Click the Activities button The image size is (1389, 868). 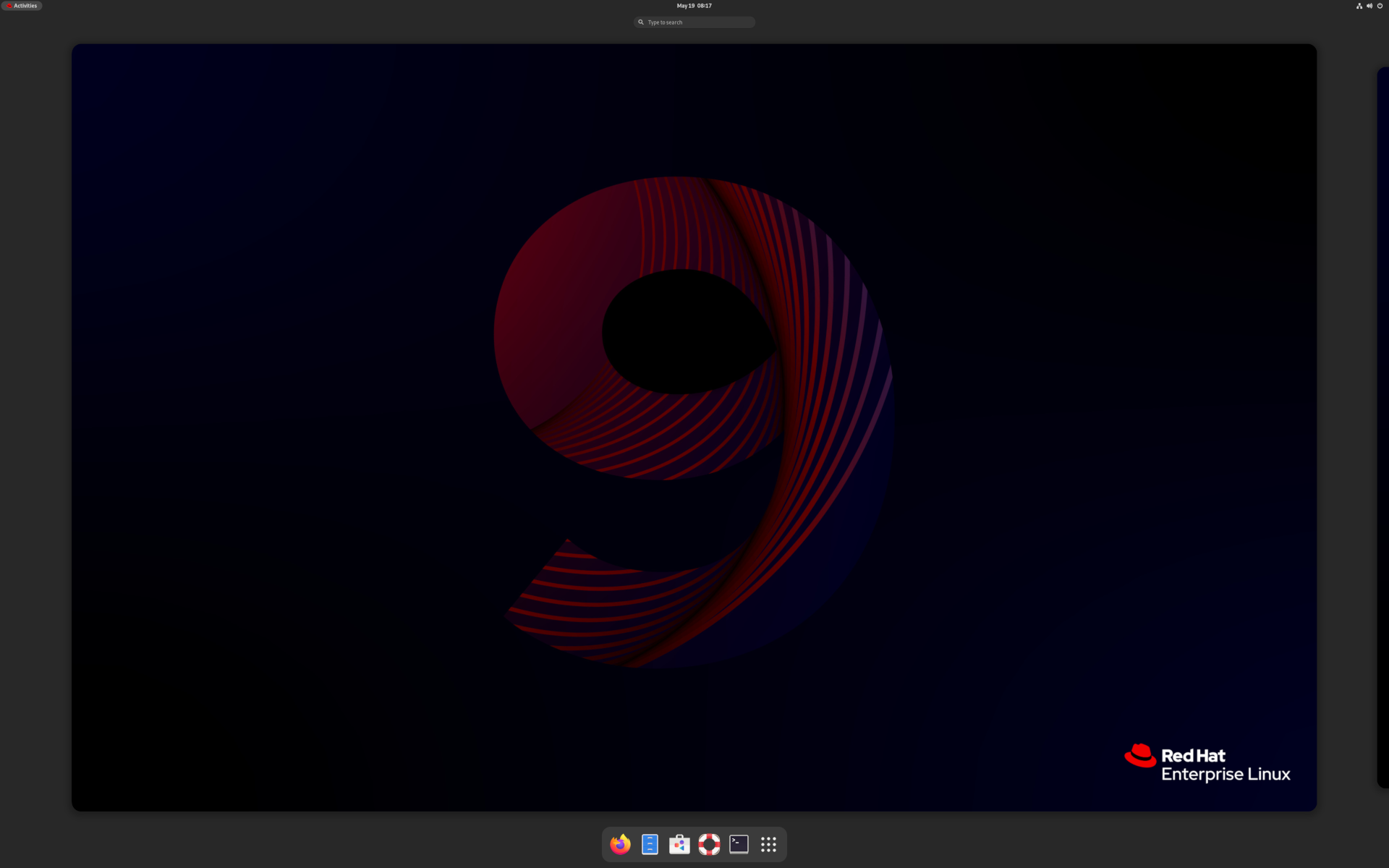click(22, 6)
